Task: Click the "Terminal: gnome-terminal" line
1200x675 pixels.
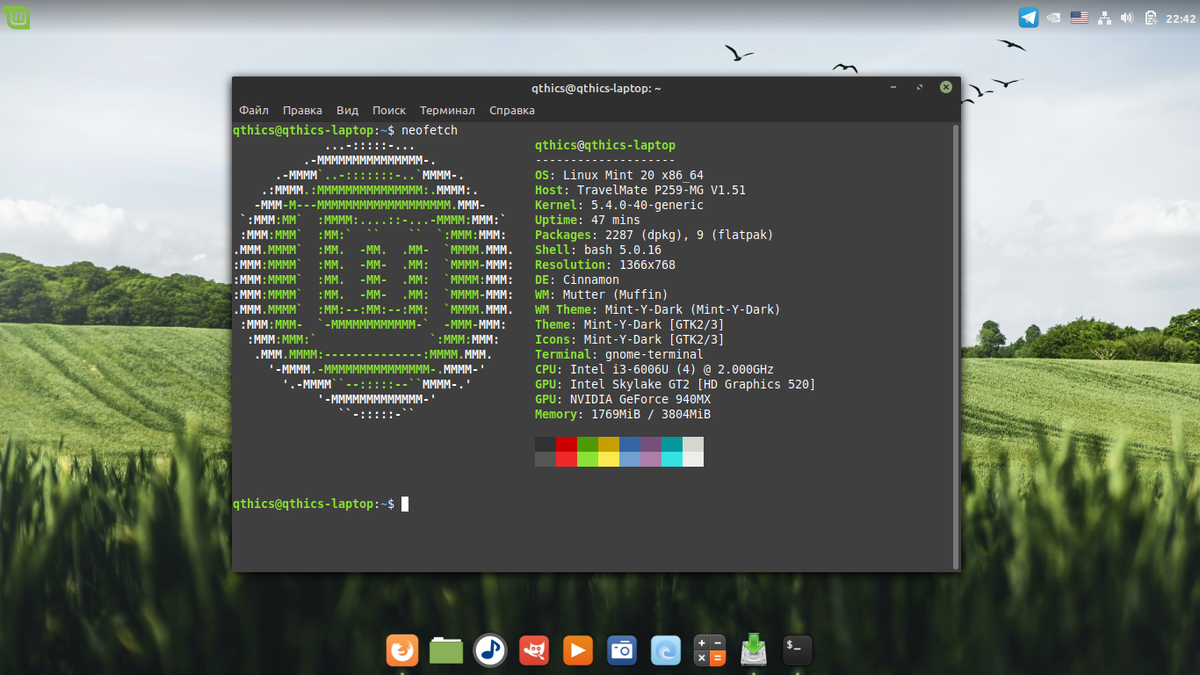Action: point(619,355)
